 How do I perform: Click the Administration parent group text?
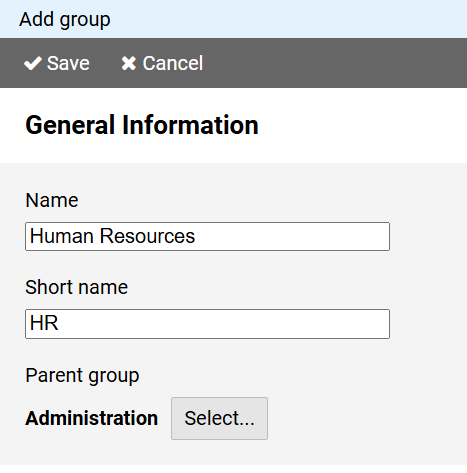[92, 418]
